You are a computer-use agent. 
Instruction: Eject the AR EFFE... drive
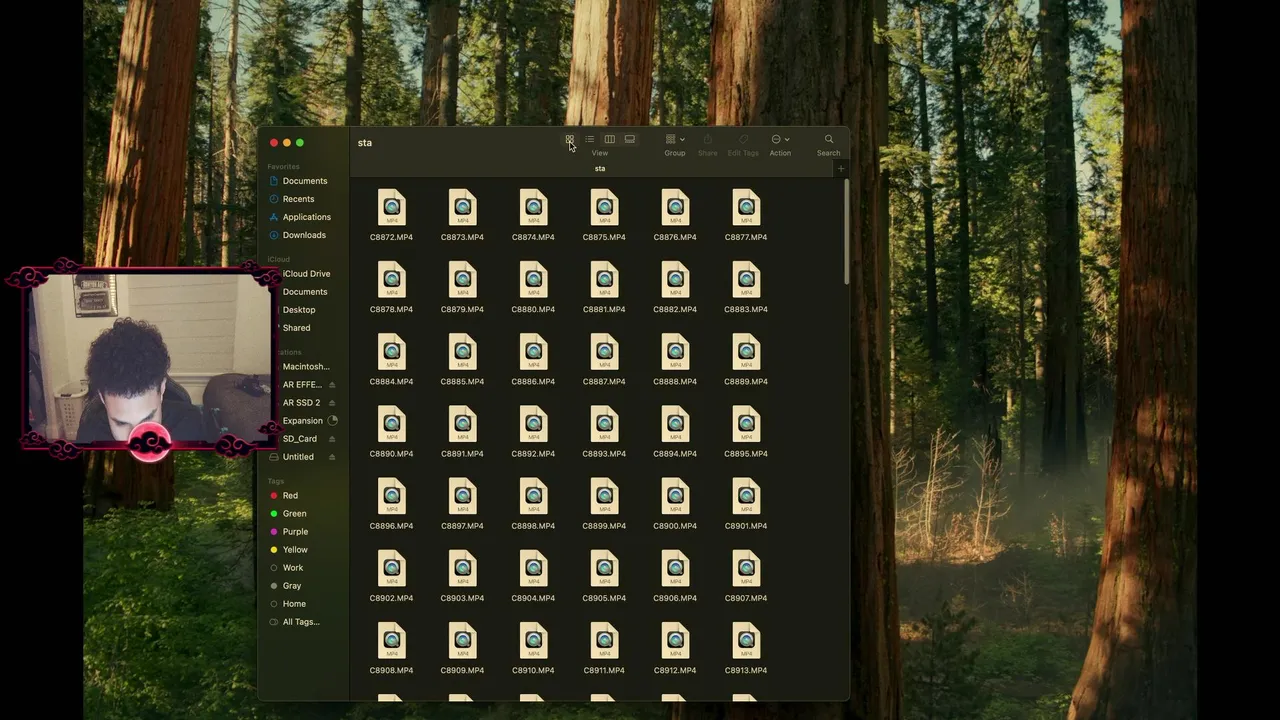332,385
